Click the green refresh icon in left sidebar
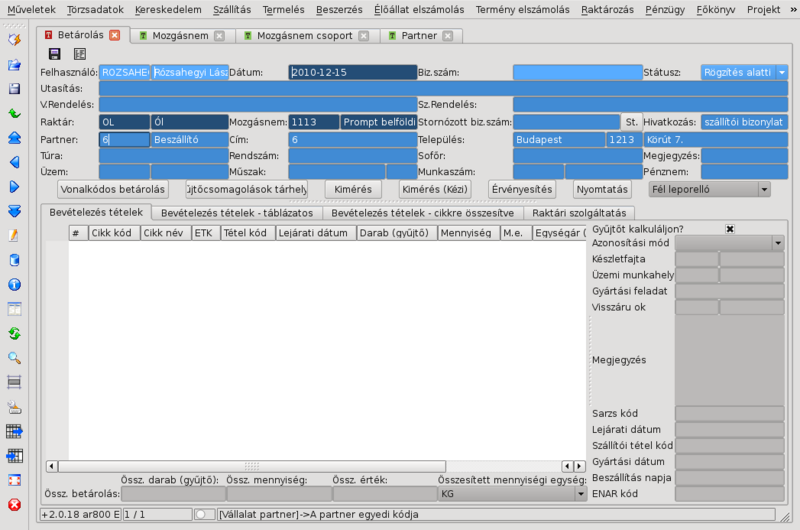Viewport: 800px width, 530px height. coord(14,333)
